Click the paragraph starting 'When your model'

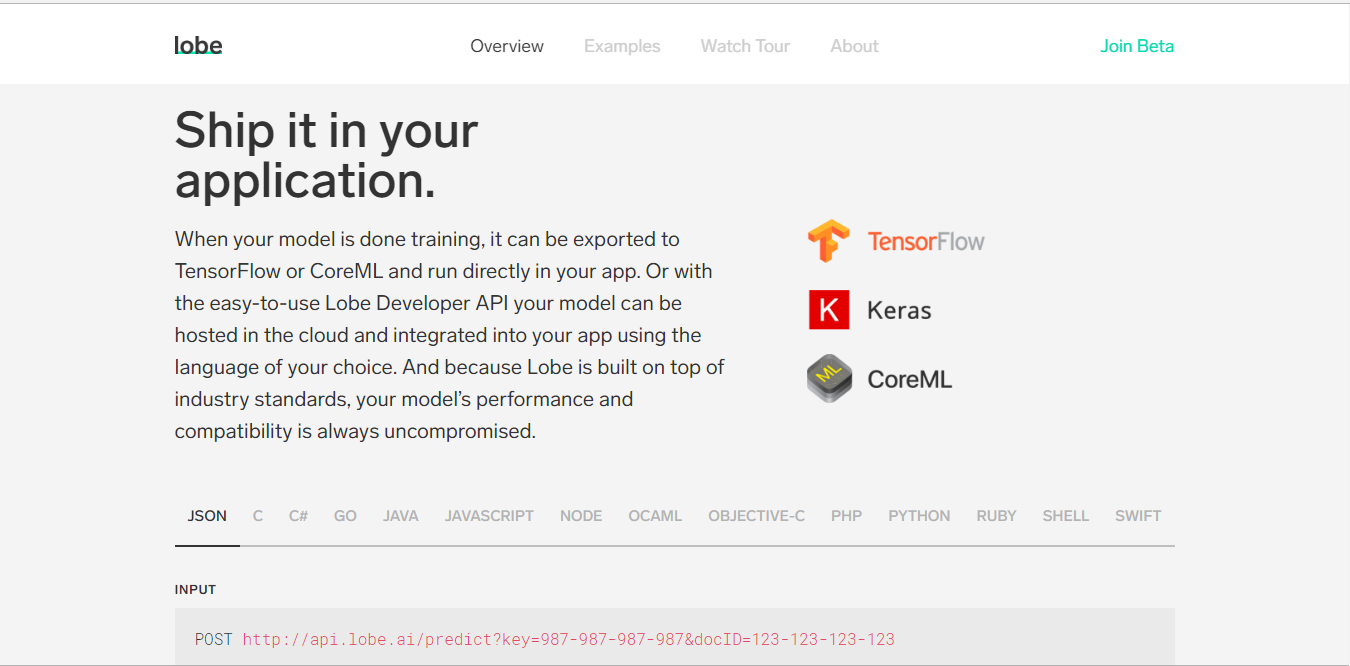(450, 335)
